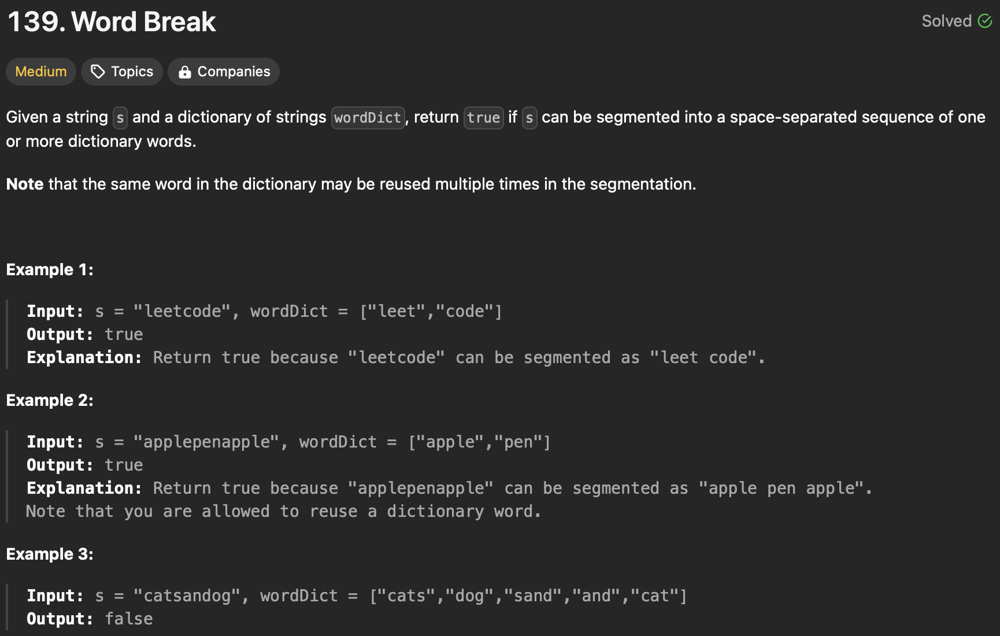Click the "Example 2:" heading
1000x636 pixels.
(50, 400)
